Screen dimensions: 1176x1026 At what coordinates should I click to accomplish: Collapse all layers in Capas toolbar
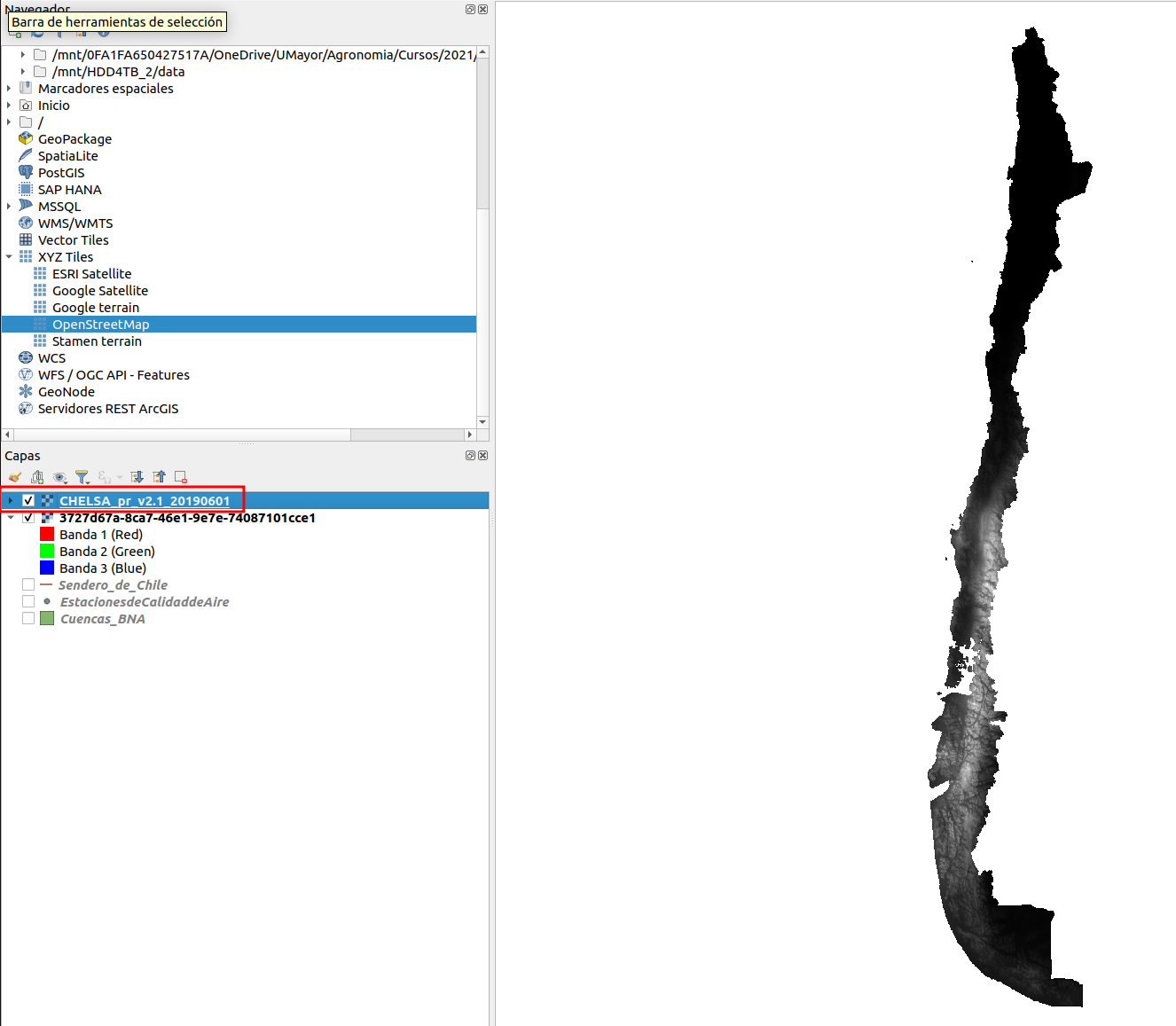160,477
